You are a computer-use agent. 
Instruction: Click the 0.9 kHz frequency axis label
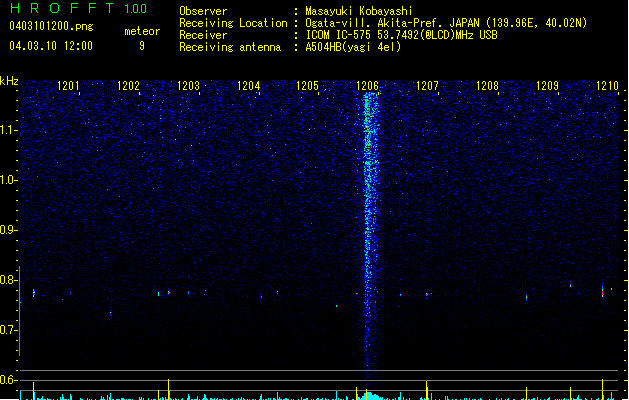click(8, 230)
